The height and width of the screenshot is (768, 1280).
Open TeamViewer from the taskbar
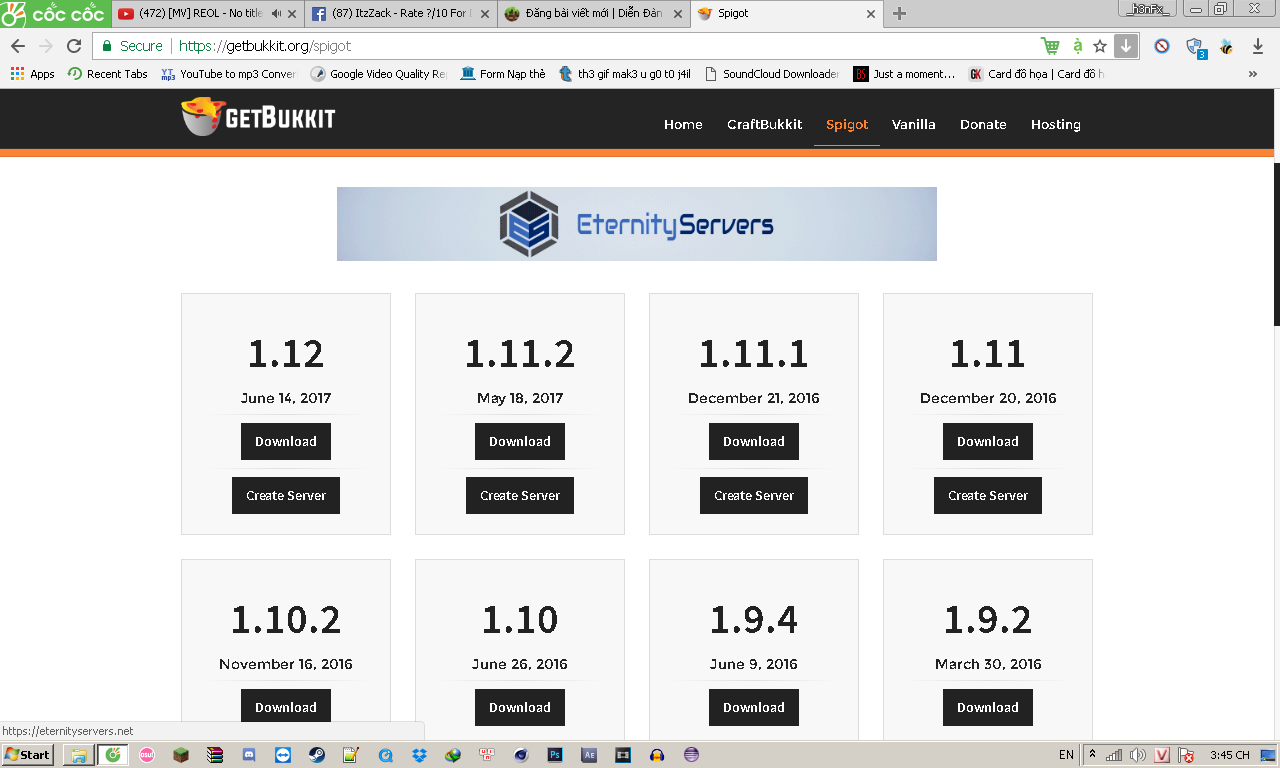click(283, 755)
